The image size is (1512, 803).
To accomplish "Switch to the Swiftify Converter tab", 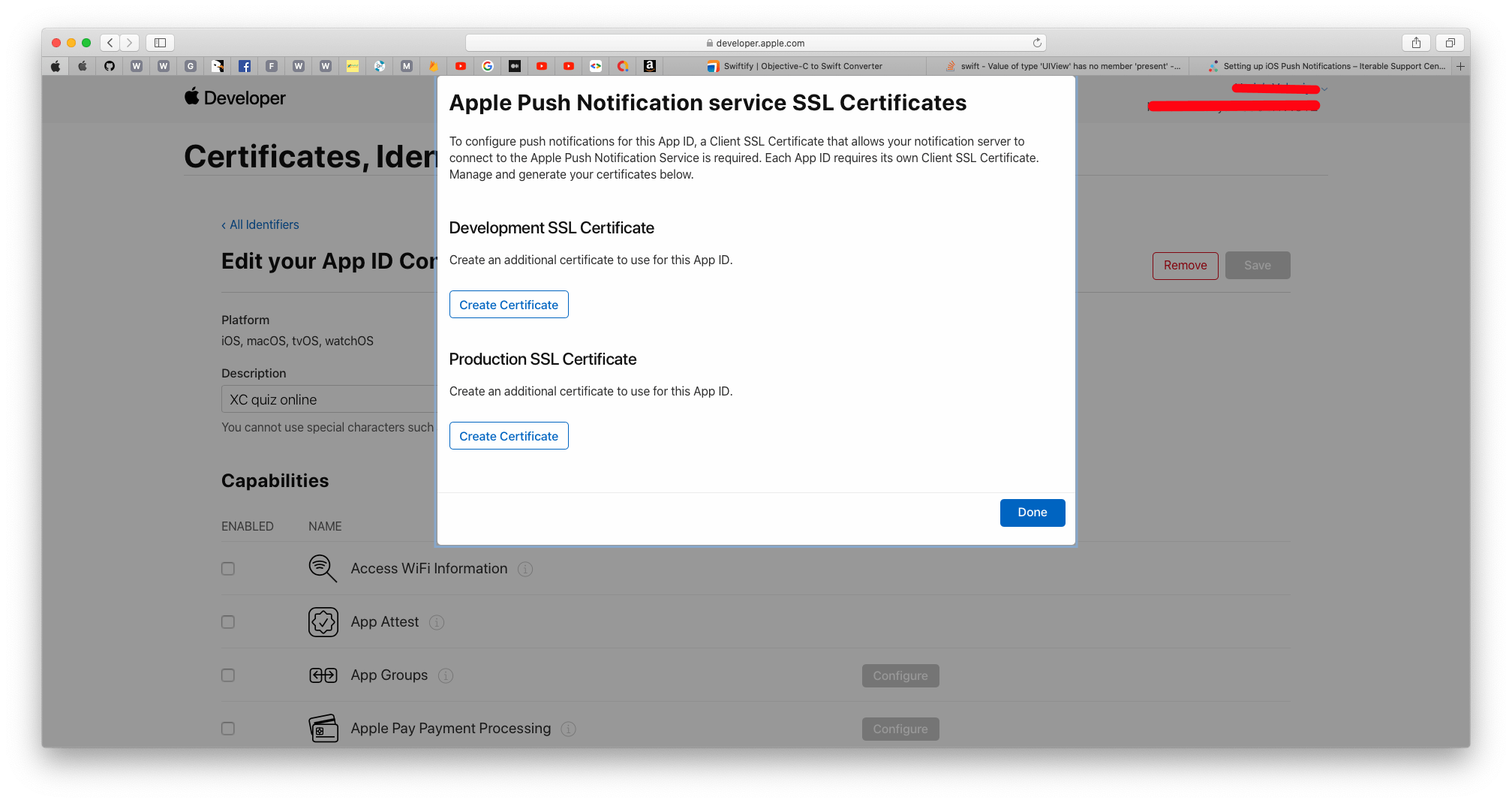I will [795, 66].
